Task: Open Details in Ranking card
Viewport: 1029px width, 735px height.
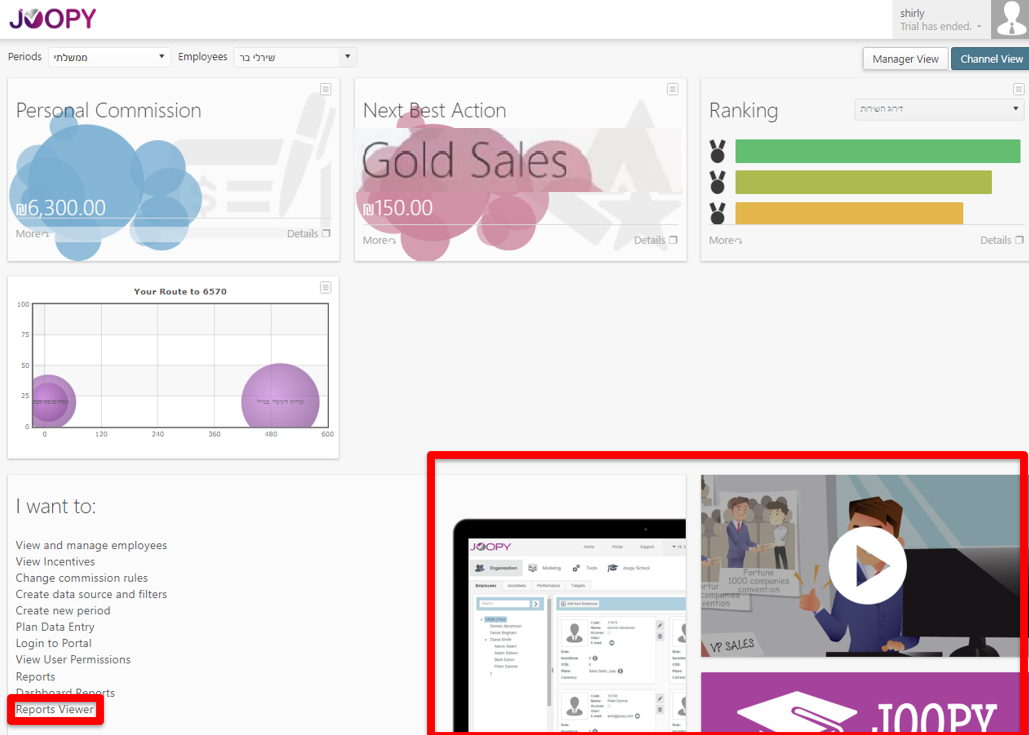Action: (x=1001, y=240)
